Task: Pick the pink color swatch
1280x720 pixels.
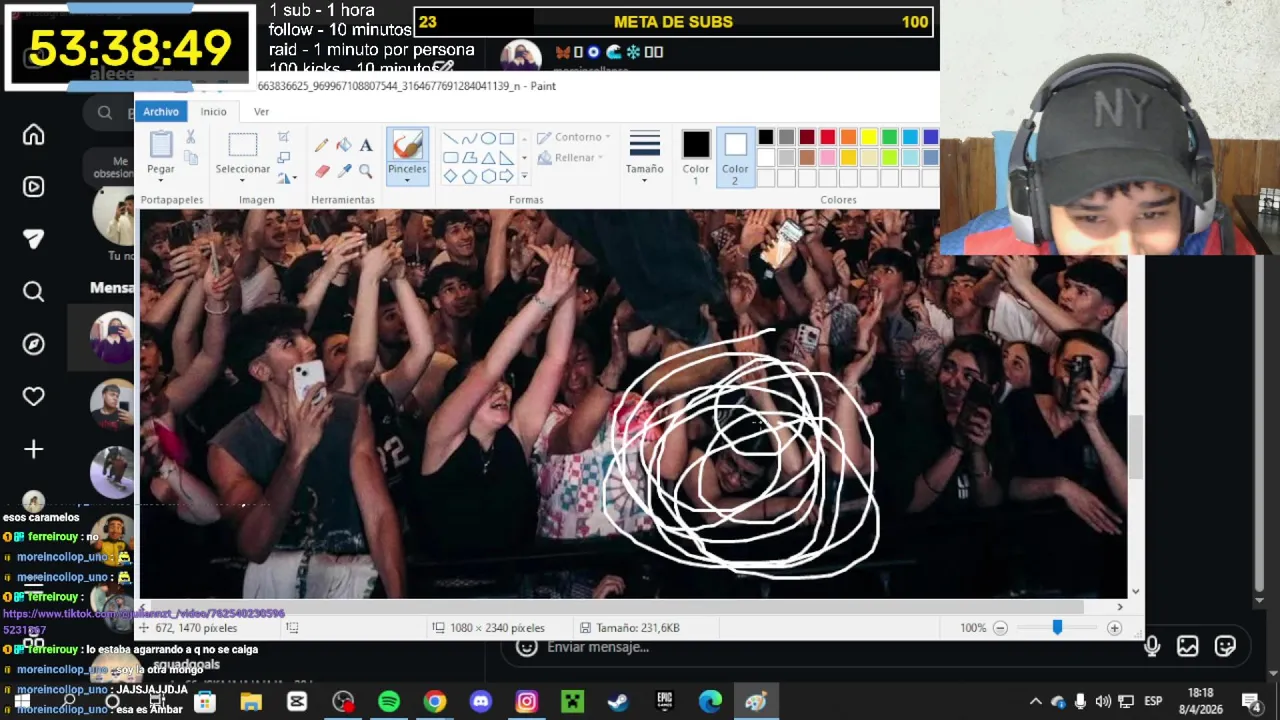Action: pyautogui.click(x=828, y=157)
